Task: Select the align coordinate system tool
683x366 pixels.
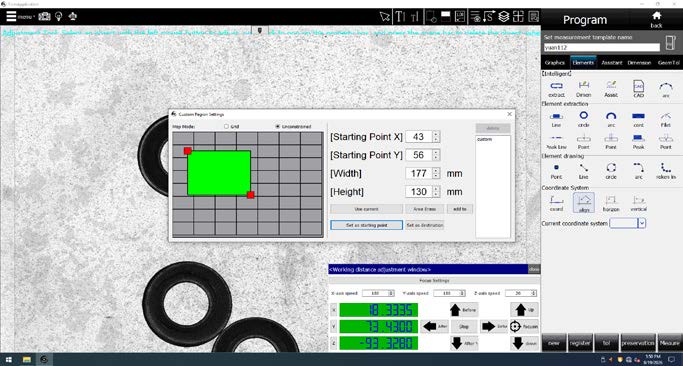Action: coord(584,203)
